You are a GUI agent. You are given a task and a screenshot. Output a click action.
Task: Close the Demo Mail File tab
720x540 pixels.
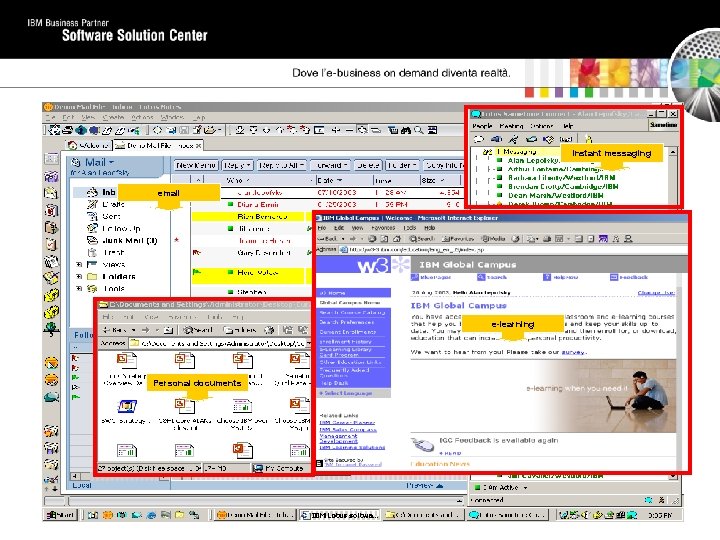click(x=199, y=146)
